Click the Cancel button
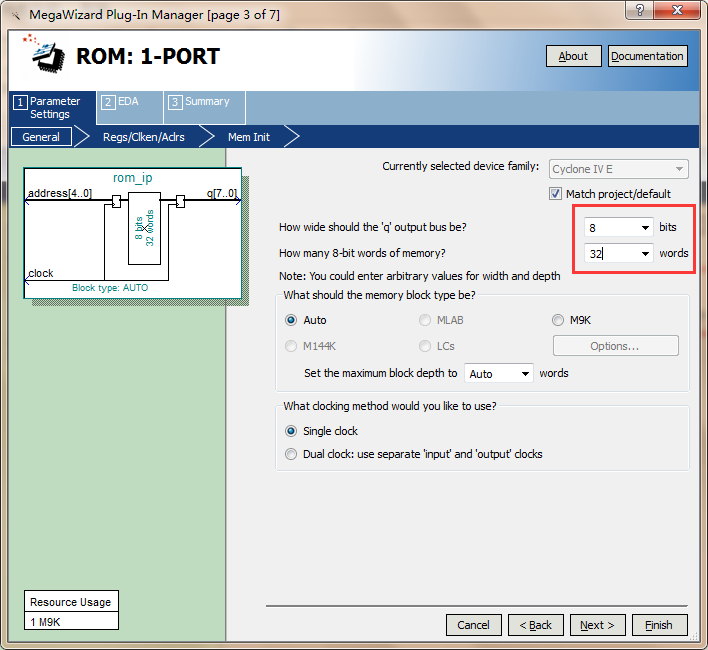The image size is (708, 650). click(x=474, y=625)
